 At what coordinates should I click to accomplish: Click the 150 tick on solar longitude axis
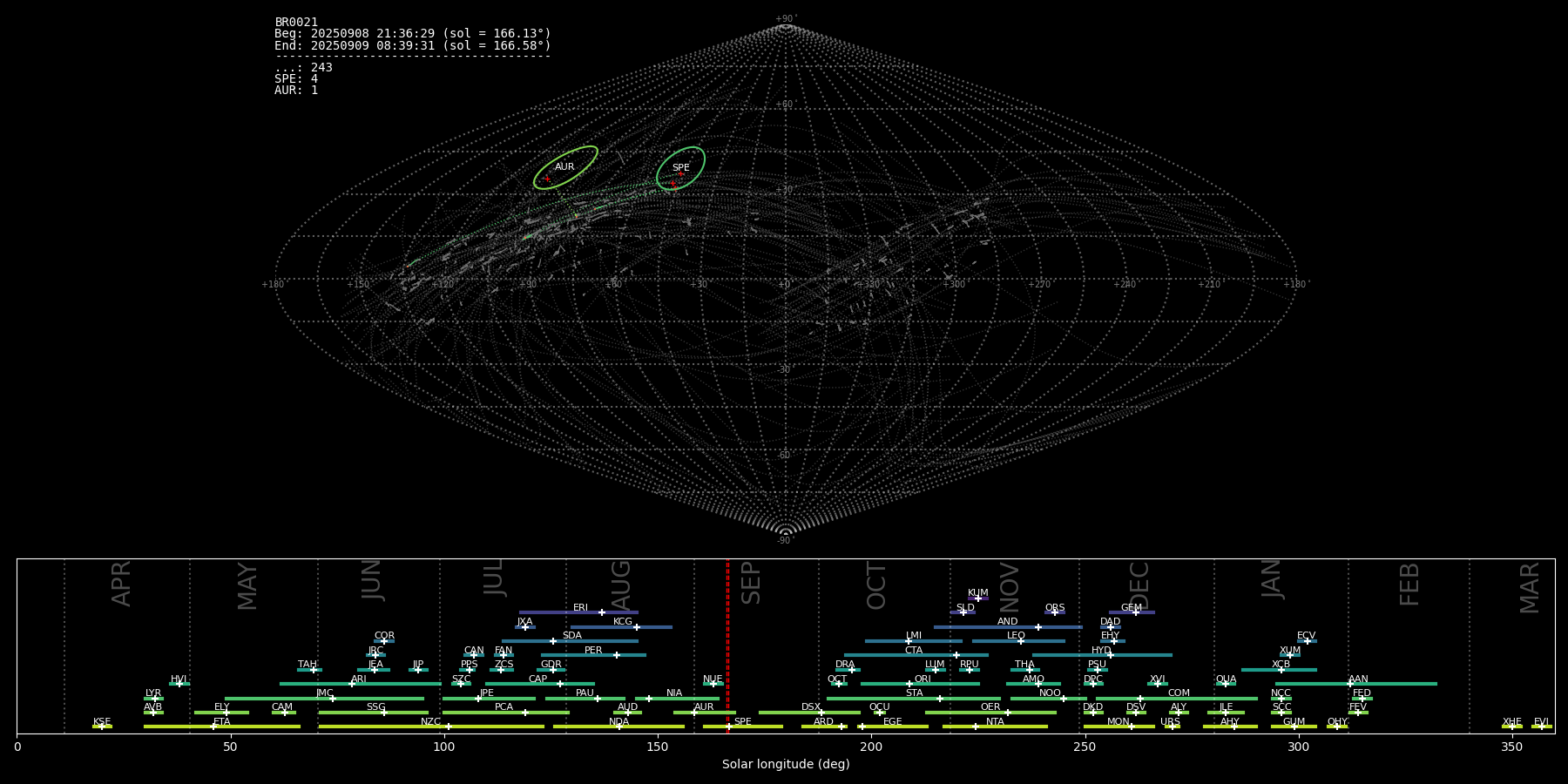pos(658,747)
